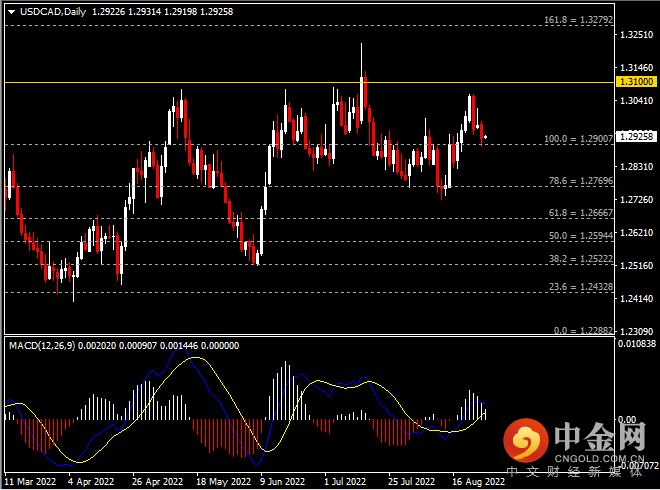The width and height of the screenshot is (660, 490).
Task: Click price scale value 1.24140
Action: pos(636,298)
